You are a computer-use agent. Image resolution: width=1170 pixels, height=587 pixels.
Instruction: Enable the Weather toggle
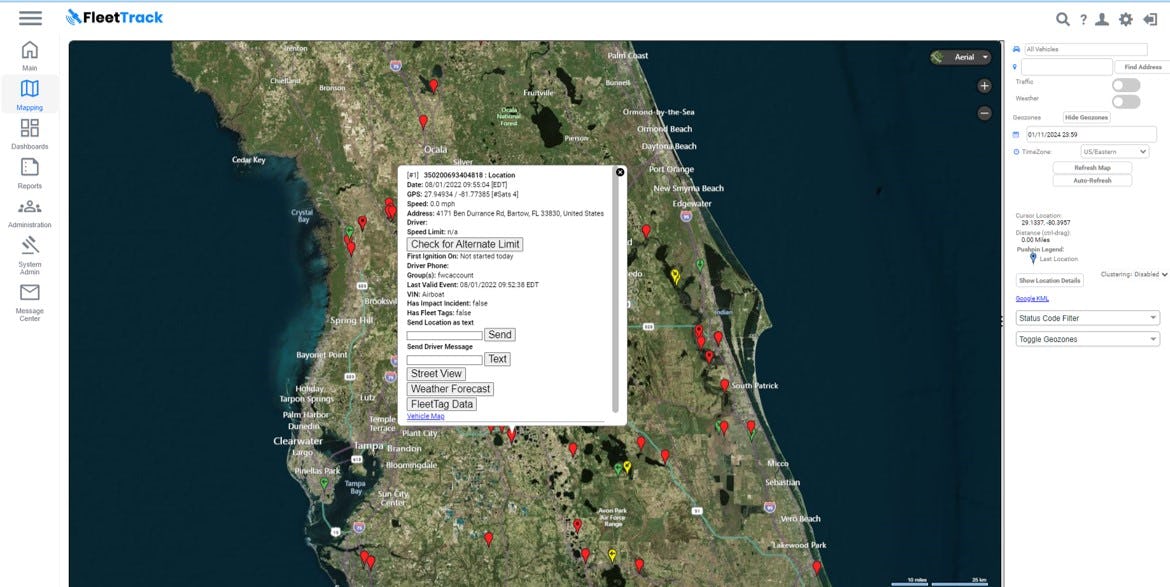pyautogui.click(x=1126, y=101)
